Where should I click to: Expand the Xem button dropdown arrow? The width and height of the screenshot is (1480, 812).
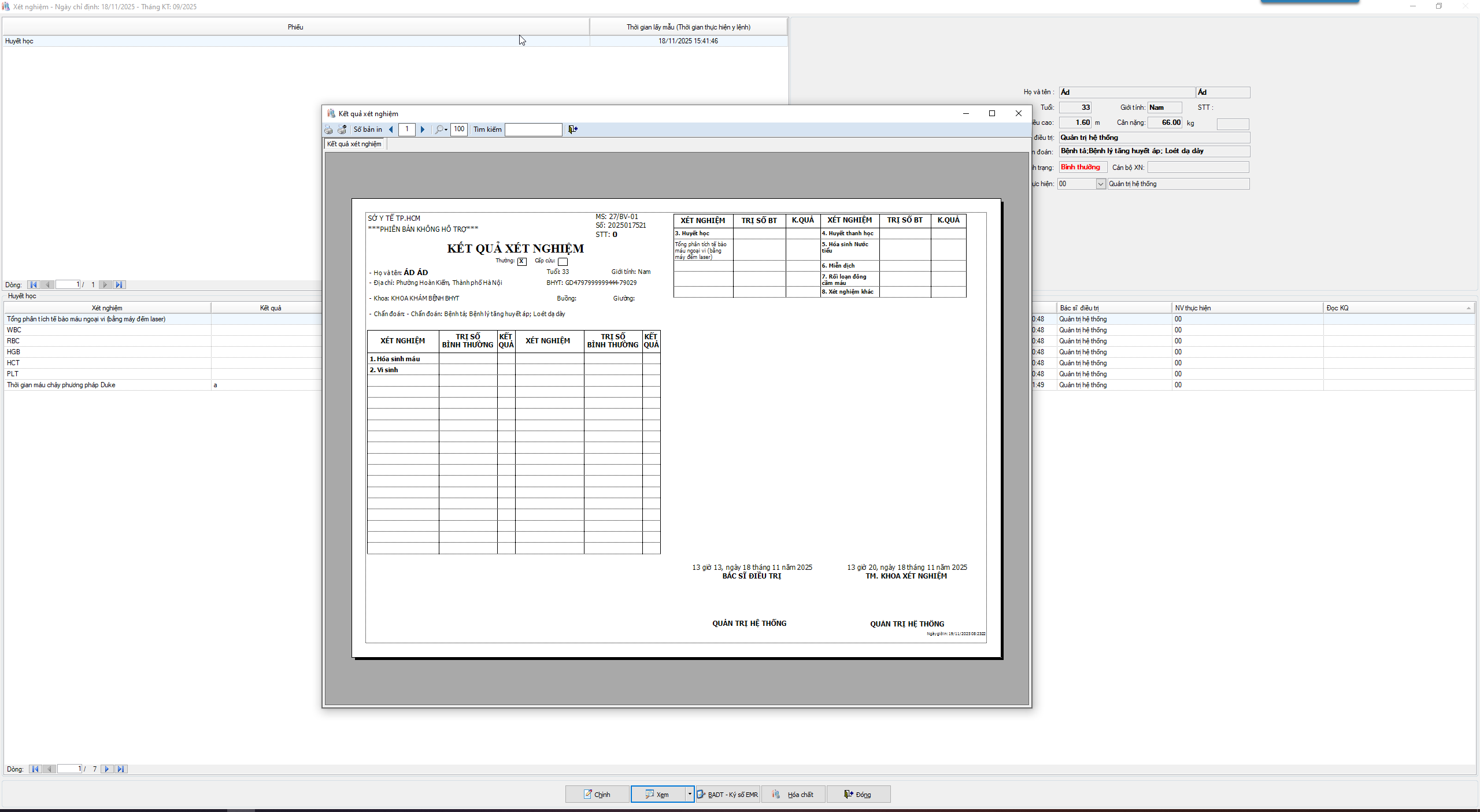(x=689, y=794)
